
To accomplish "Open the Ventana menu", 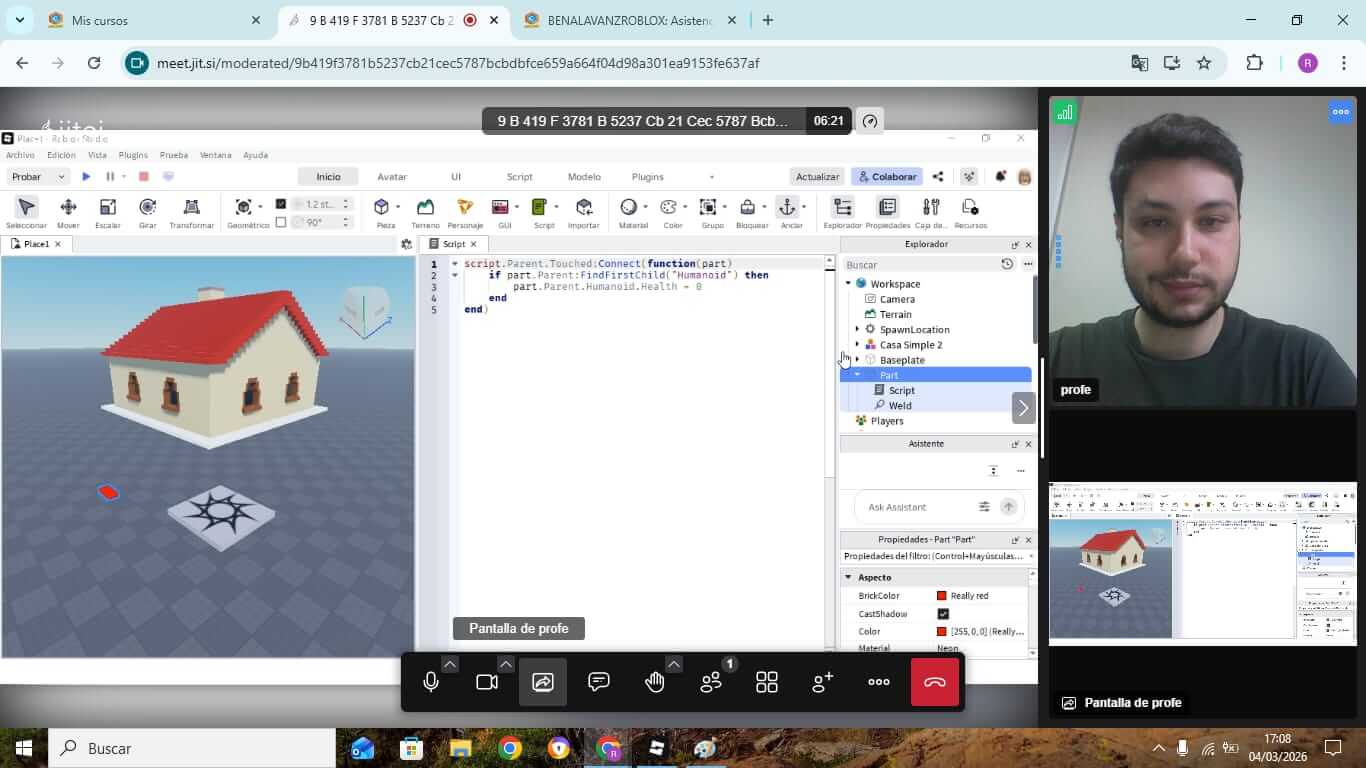I will [215, 155].
